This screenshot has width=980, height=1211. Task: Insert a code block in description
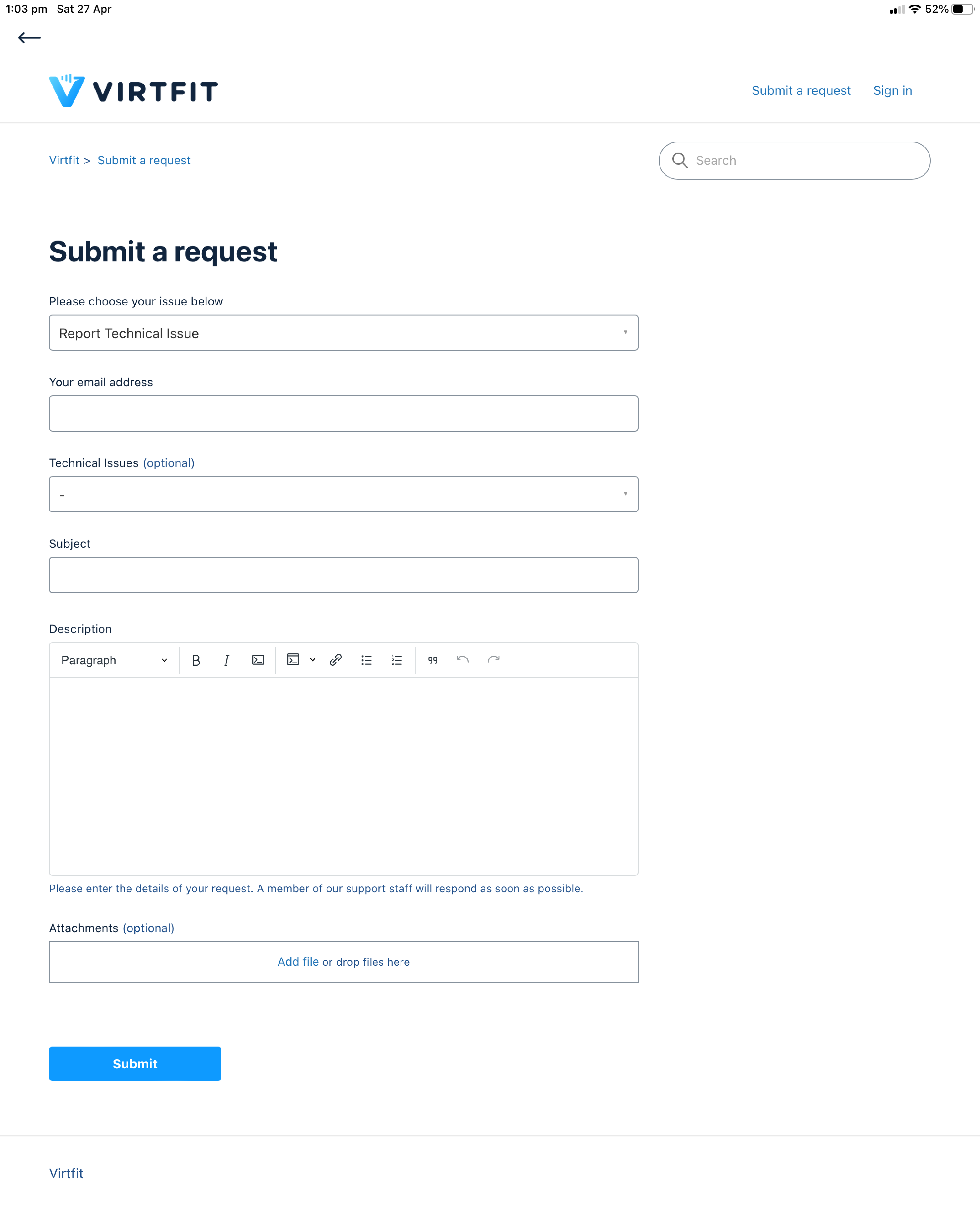[293, 660]
